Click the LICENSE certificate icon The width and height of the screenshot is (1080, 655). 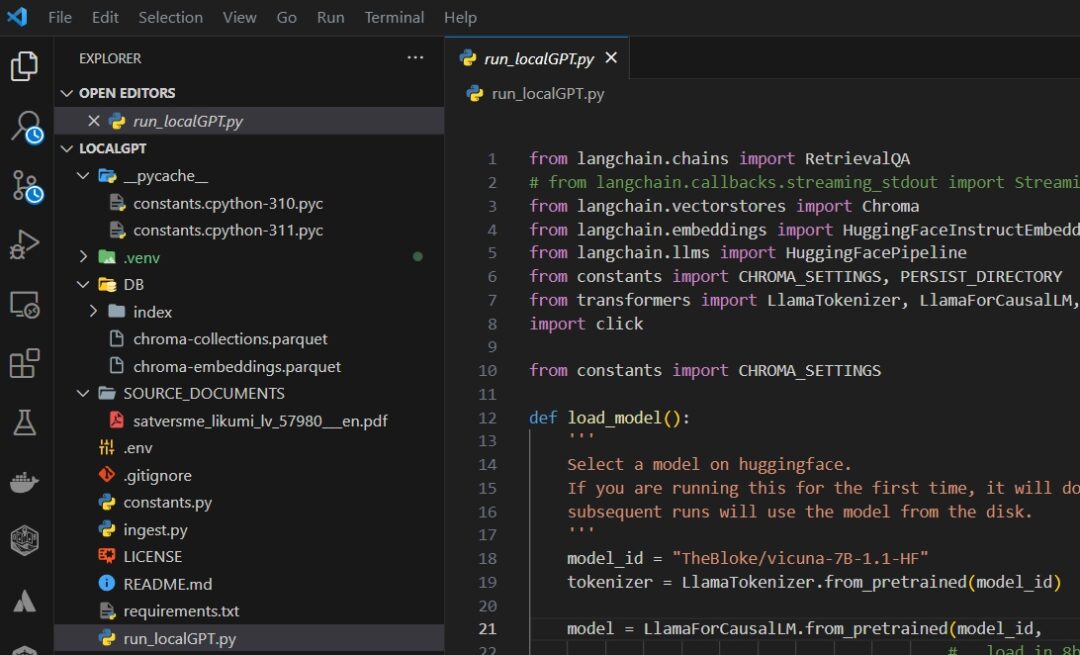(107, 556)
